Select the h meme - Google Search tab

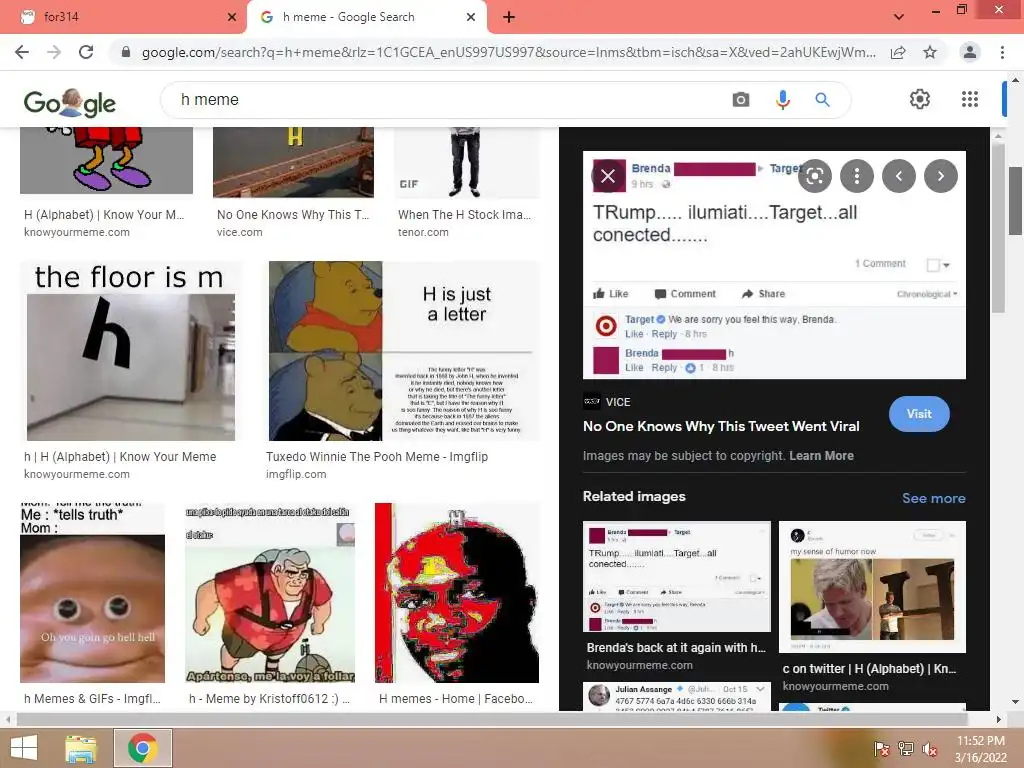[x=366, y=17]
